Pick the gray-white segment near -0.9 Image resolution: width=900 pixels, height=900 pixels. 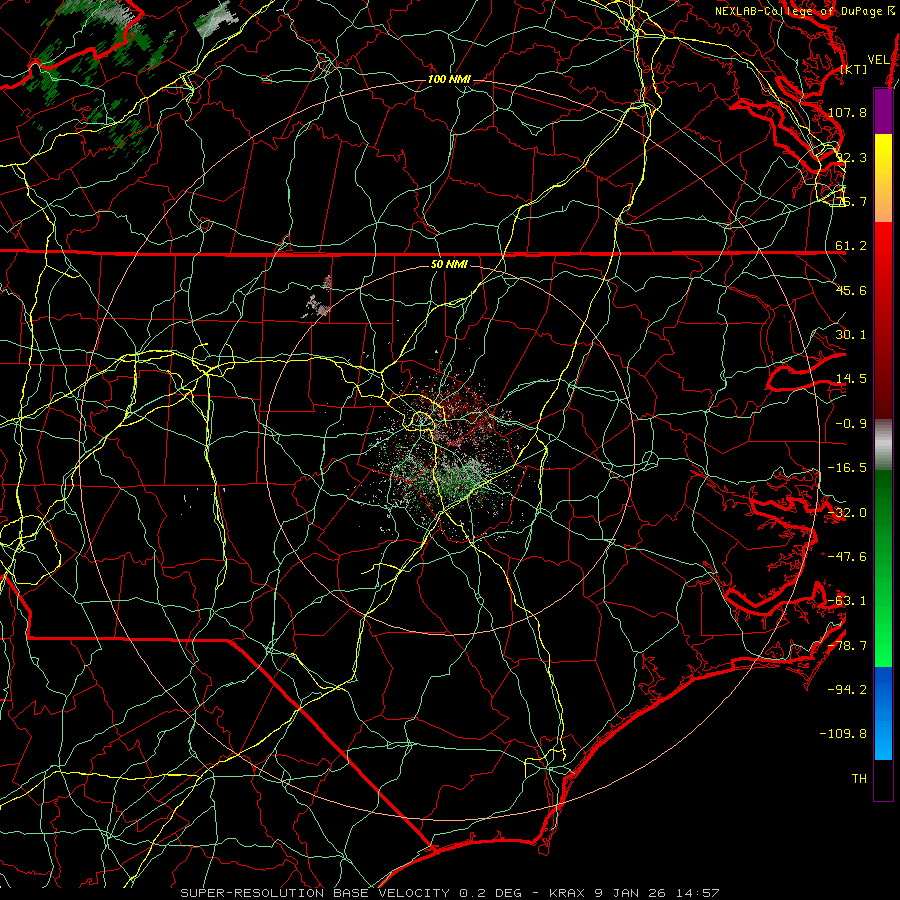click(x=883, y=444)
